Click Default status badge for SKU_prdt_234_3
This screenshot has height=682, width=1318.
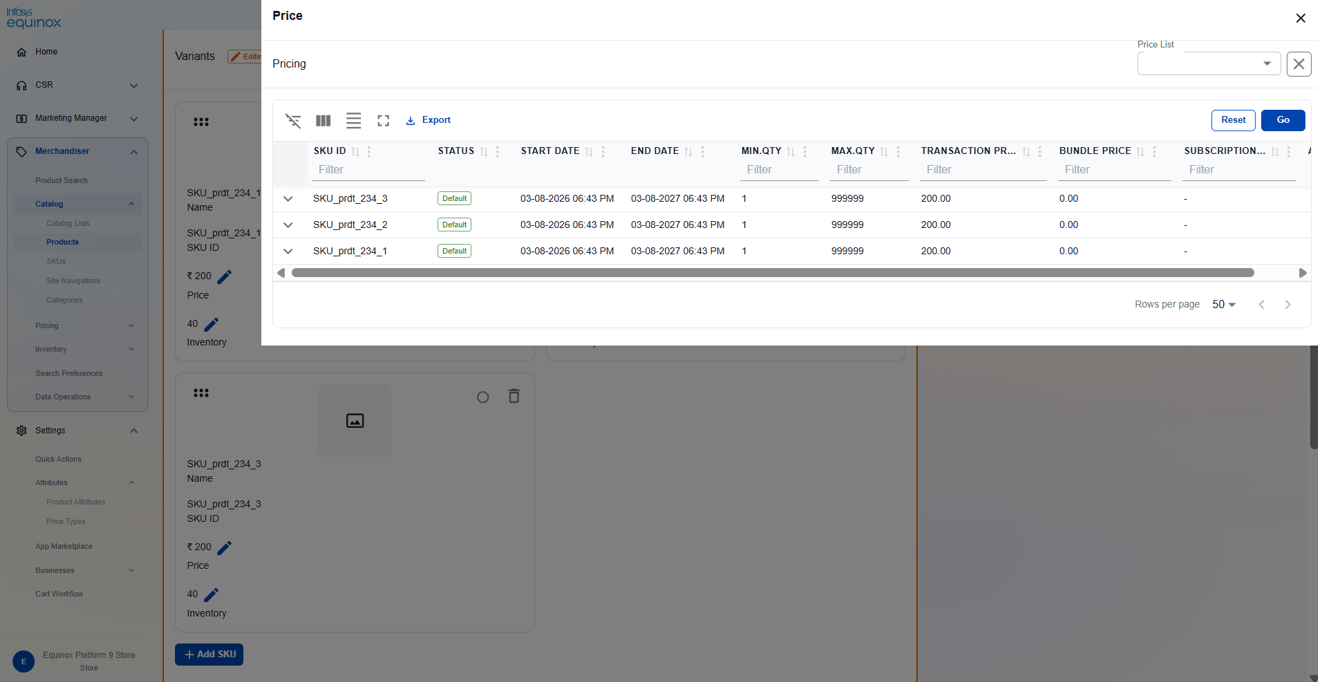coord(454,198)
